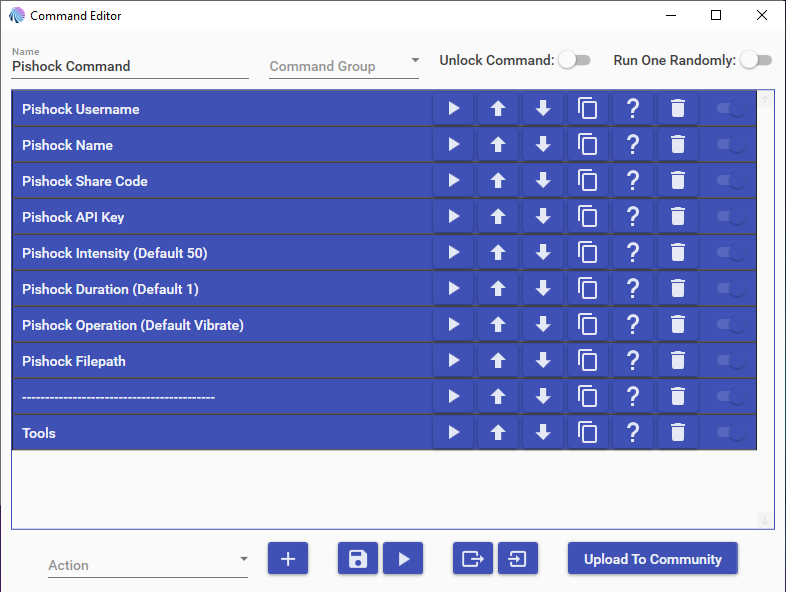
Task: Edit the Name field Pishock Command
Action: [130, 66]
